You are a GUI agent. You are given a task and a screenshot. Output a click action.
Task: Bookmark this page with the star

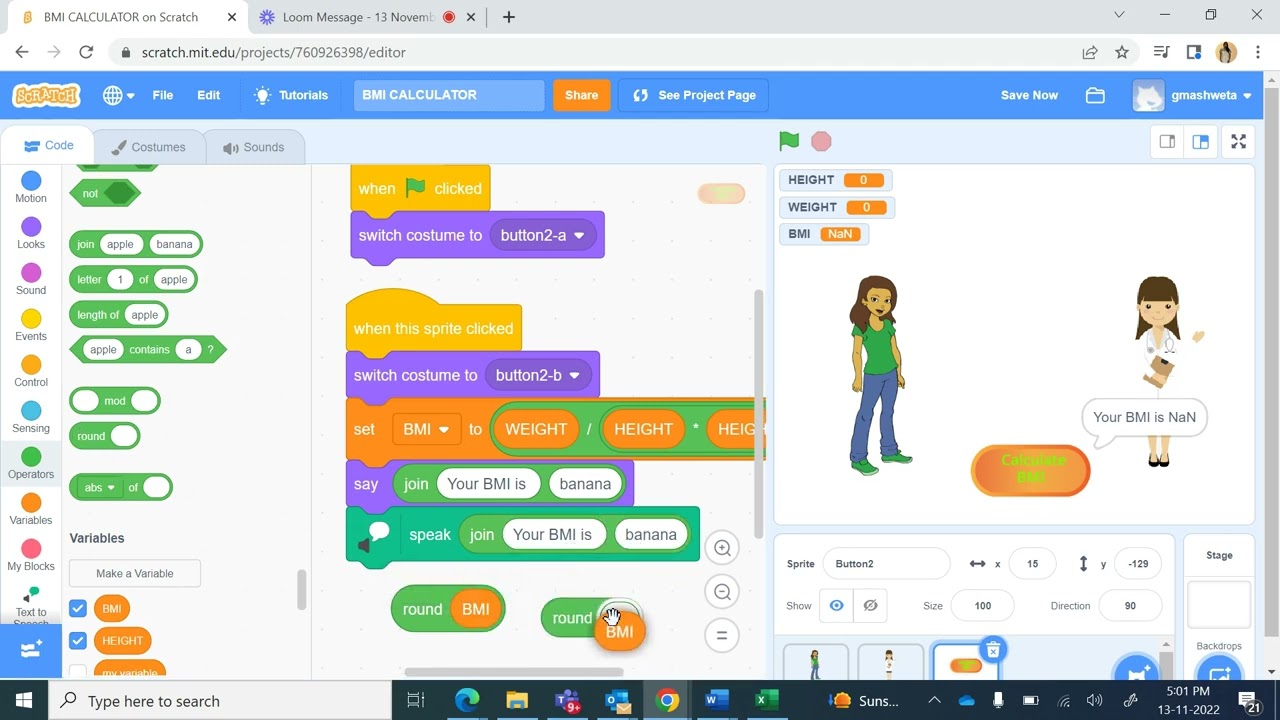pos(1122,52)
